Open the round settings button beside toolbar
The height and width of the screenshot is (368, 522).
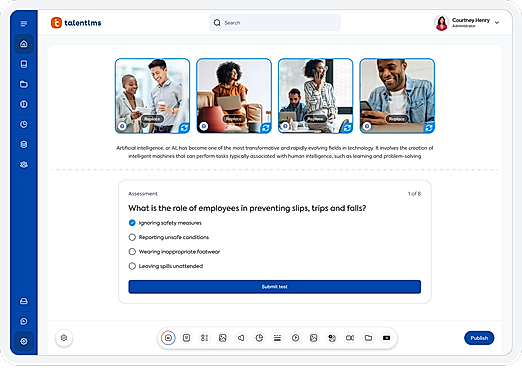pyautogui.click(x=64, y=338)
